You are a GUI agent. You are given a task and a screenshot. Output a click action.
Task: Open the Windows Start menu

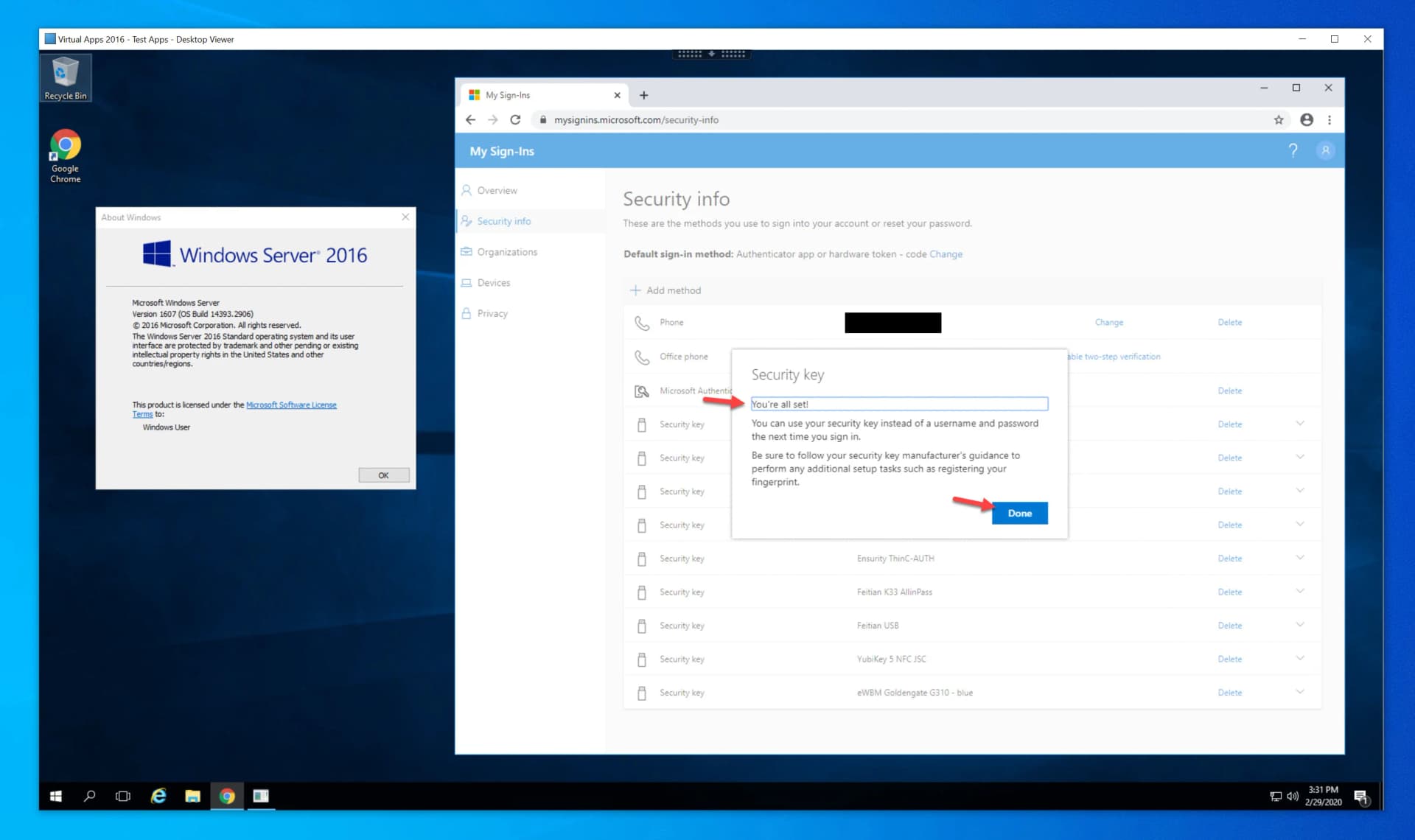click(x=56, y=796)
